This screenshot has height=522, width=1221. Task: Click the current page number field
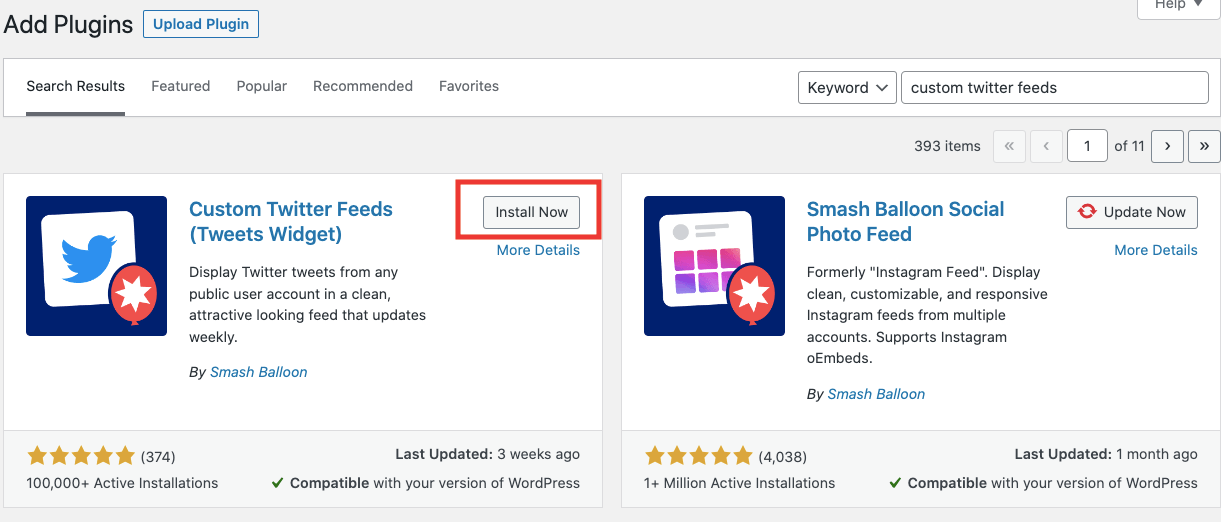point(1086,146)
